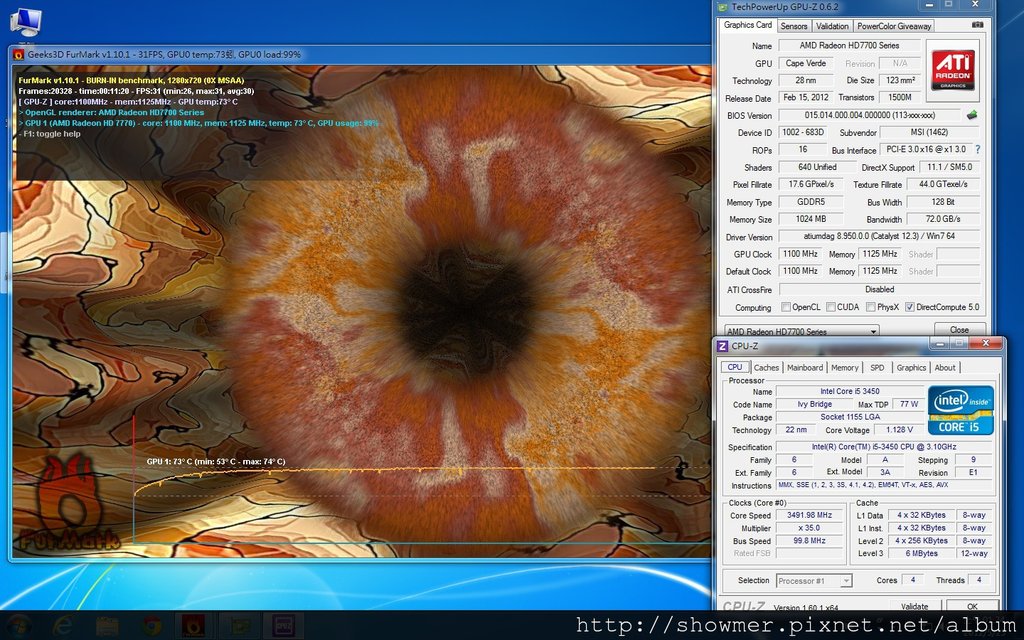Click the Core Voltage value 1.128 V
Viewport: 1024px width, 640px height.
click(899, 430)
